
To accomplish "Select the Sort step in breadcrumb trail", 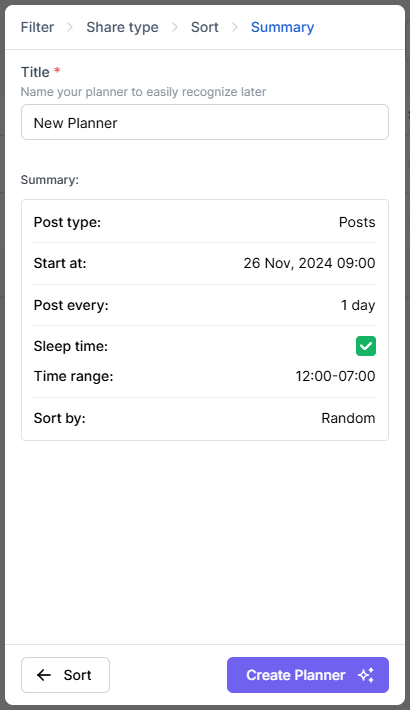I will click(205, 27).
